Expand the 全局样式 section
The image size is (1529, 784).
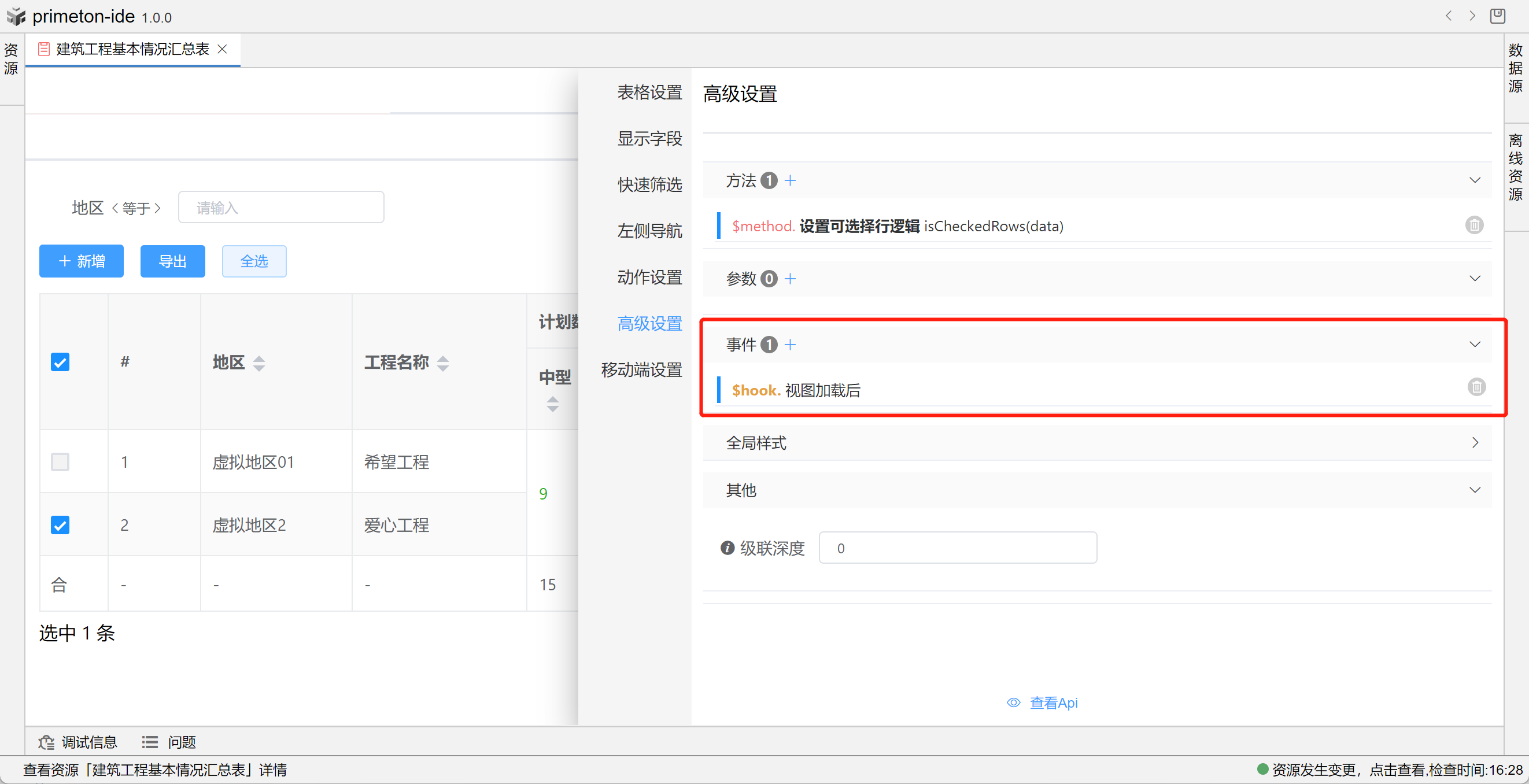tap(1475, 443)
